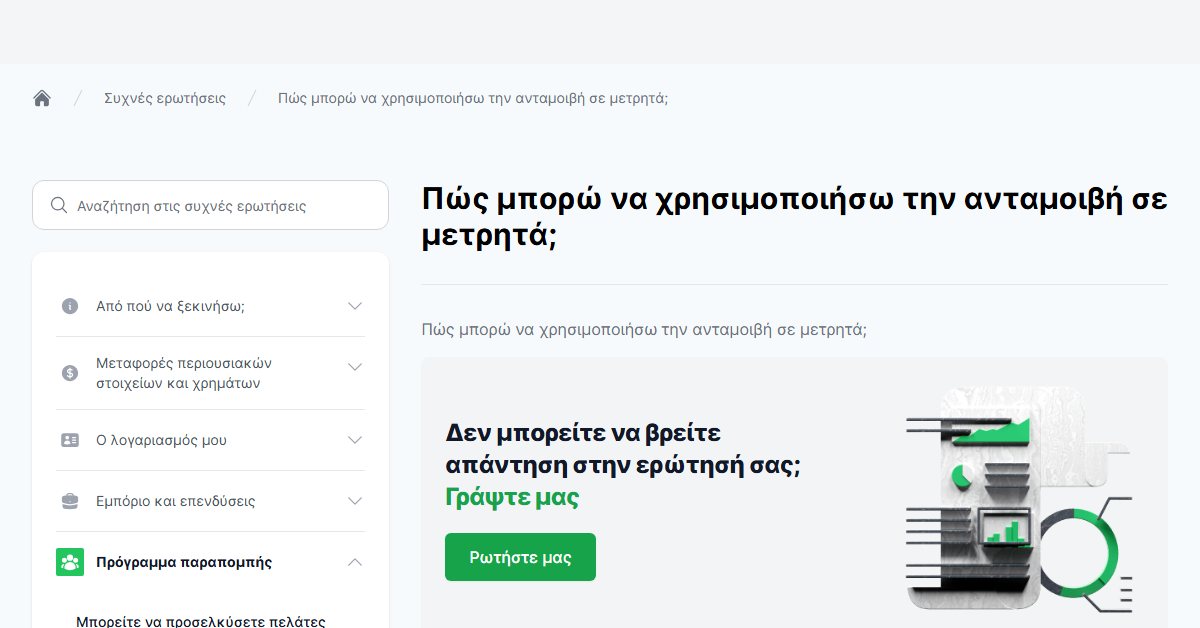This screenshot has height=628, width=1200.
Task: Expand the Ο λογαριασμός μου chevron
Action: coord(355,440)
